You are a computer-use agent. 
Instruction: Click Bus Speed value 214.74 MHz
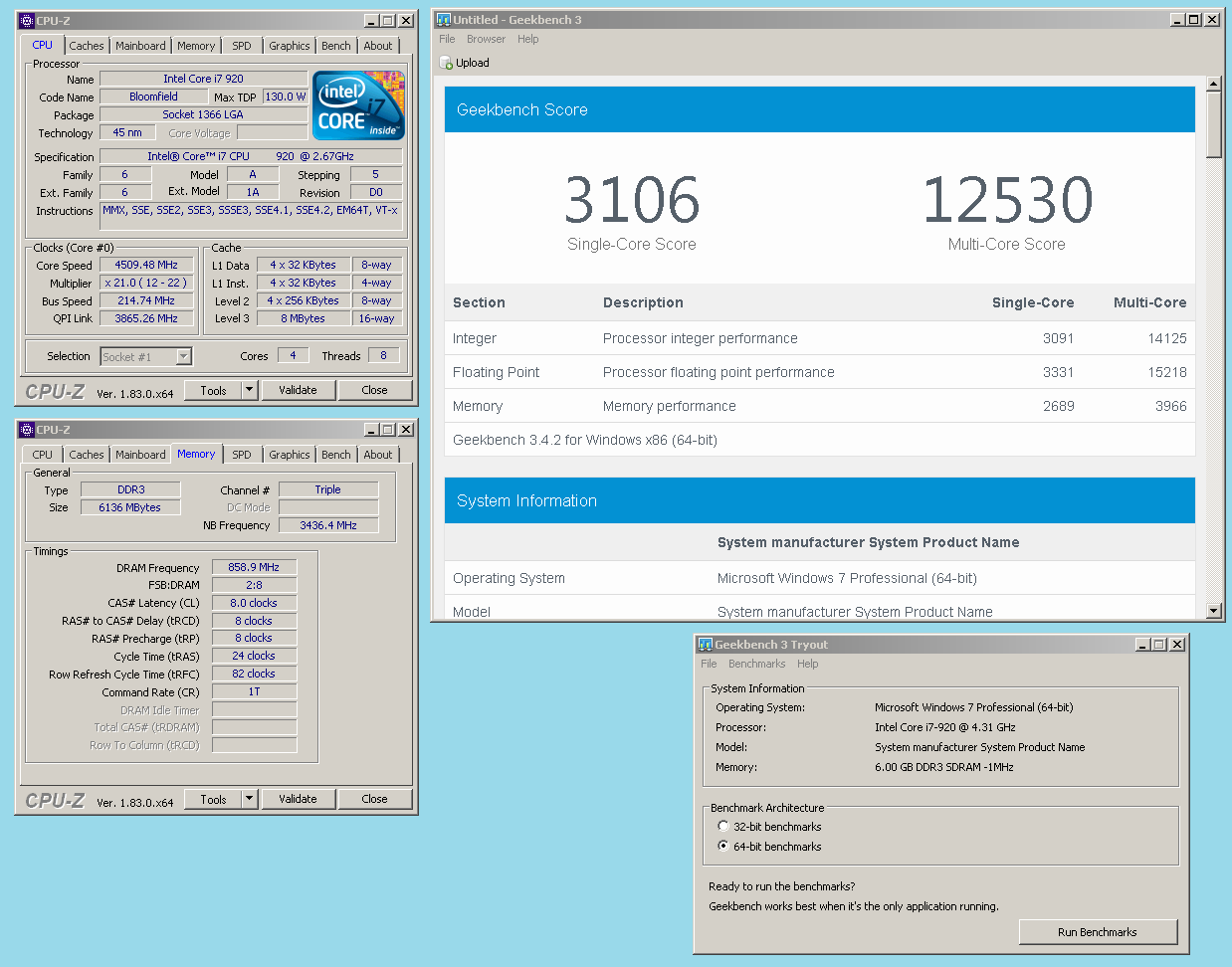[146, 300]
